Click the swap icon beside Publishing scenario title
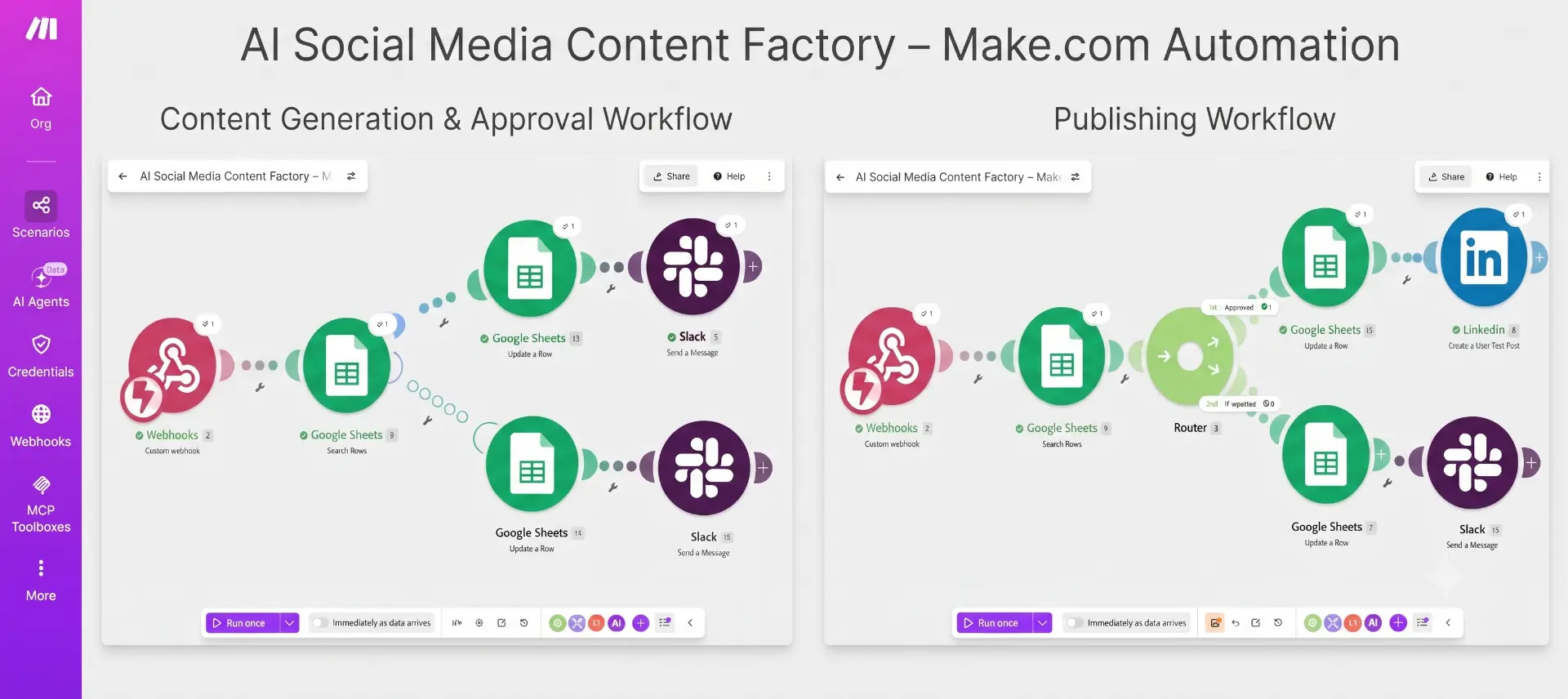 (x=1076, y=177)
